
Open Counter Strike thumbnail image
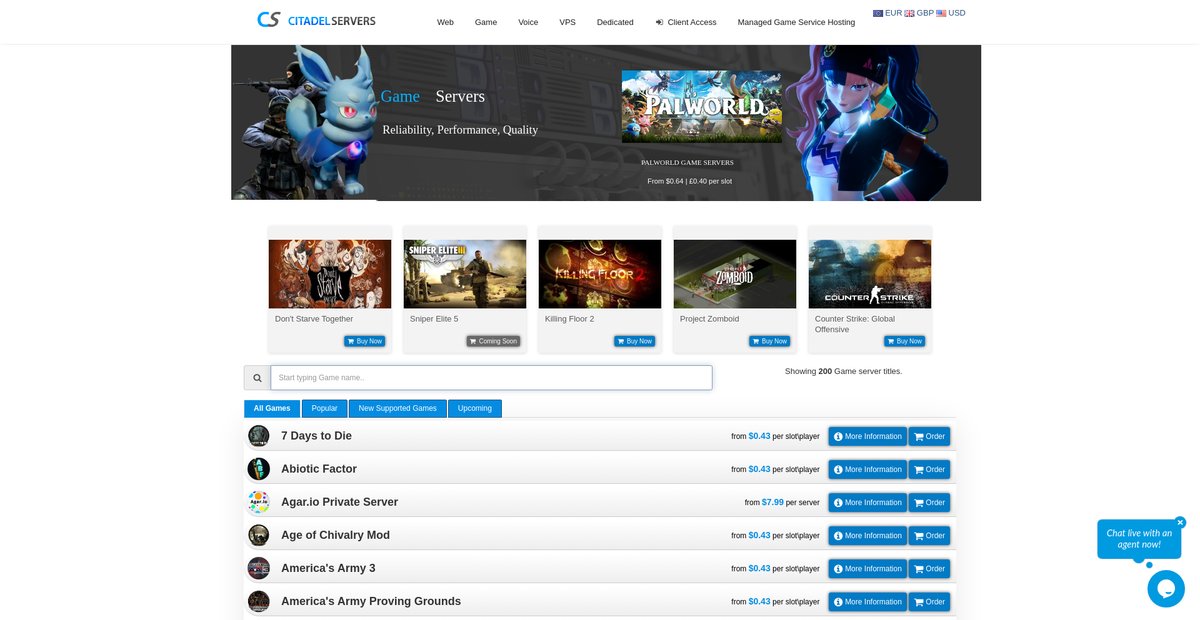(x=870, y=274)
